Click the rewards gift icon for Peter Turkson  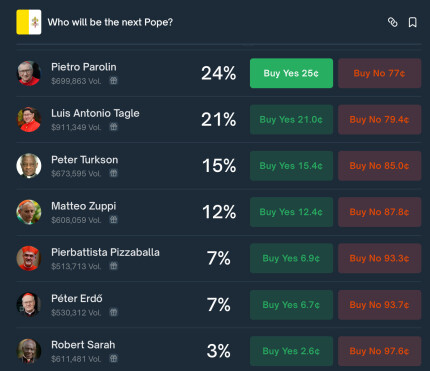click(113, 173)
